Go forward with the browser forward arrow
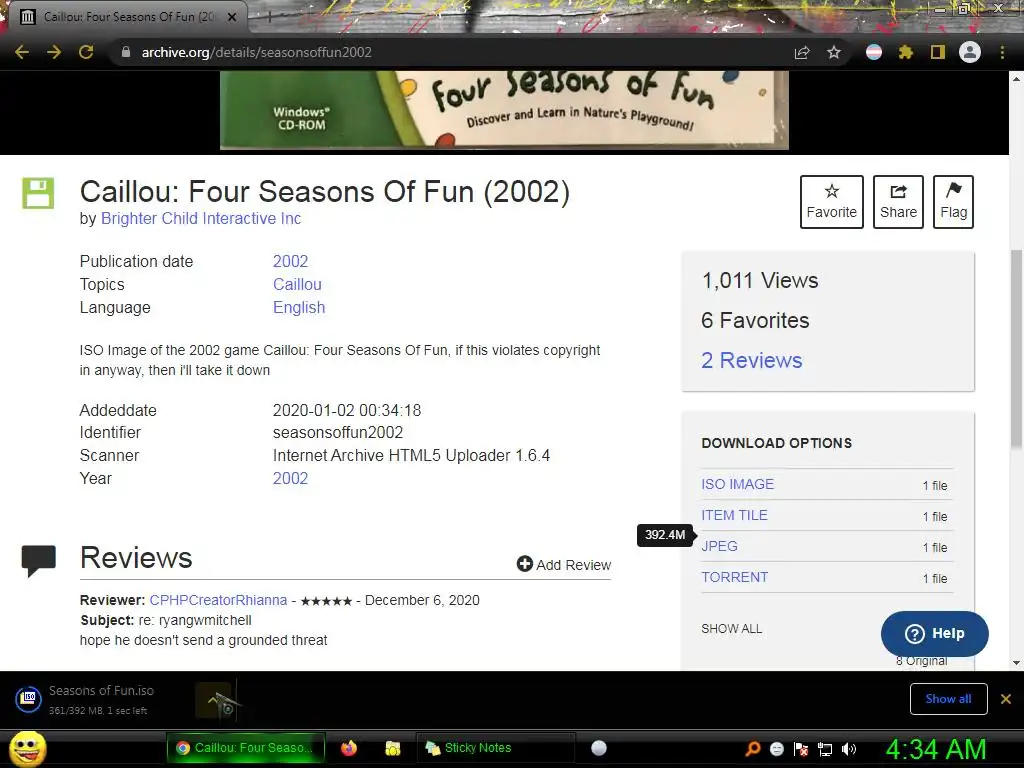Screen dimensions: 1024x768 click(x=54, y=52)
